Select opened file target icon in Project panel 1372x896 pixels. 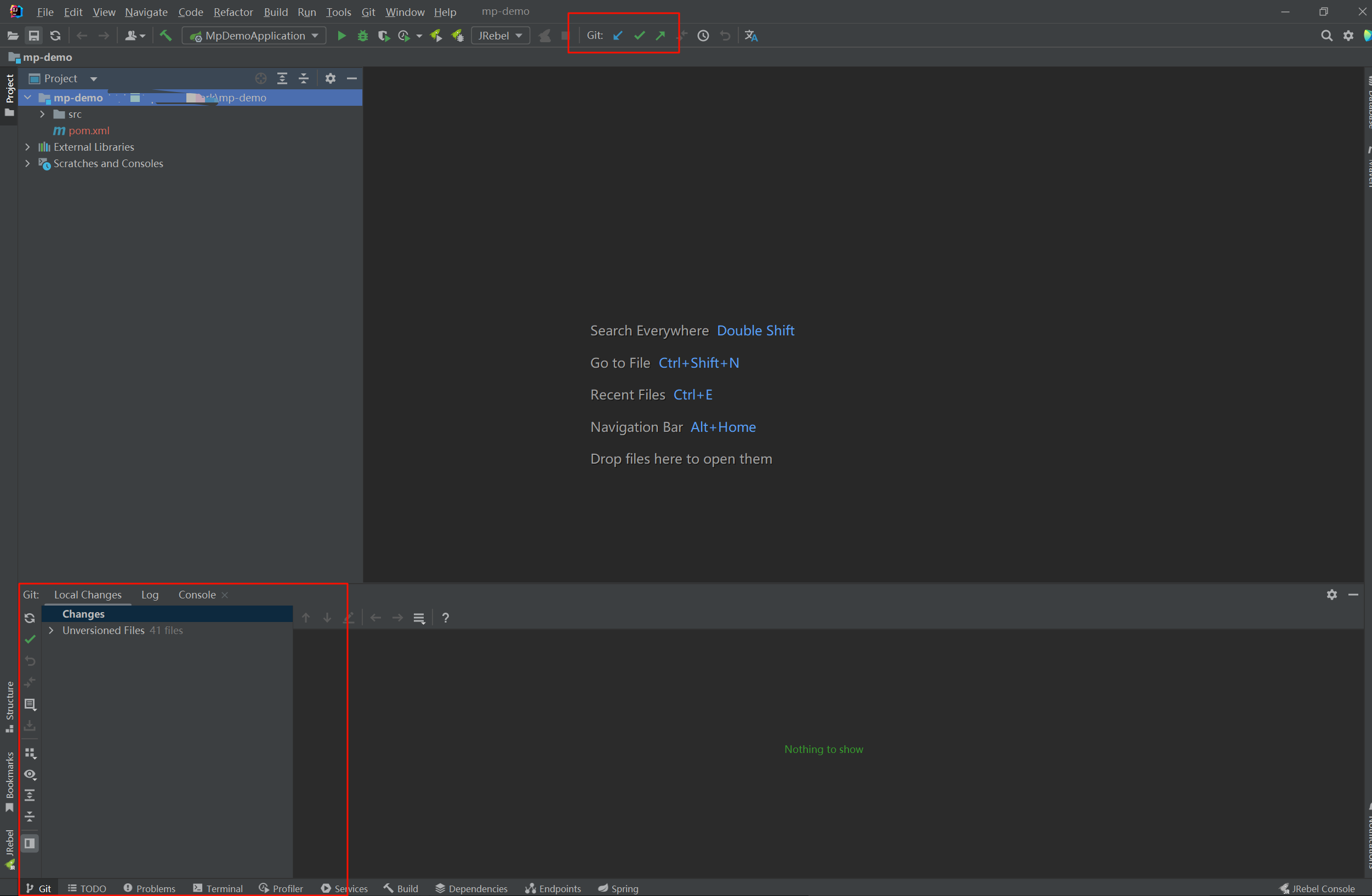point(260,78)
